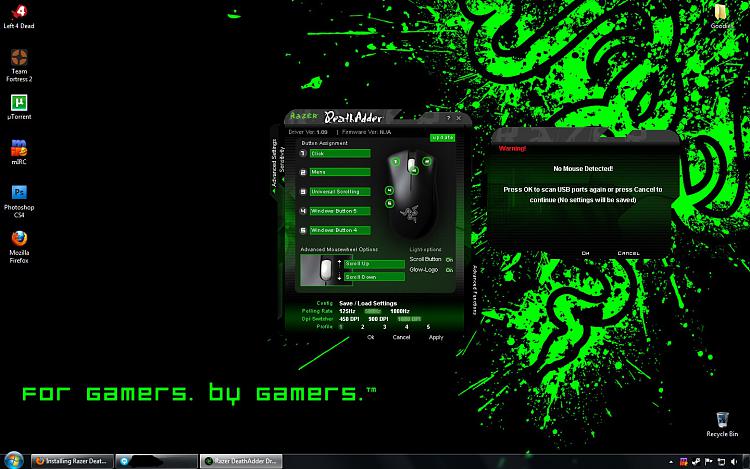Click the number 2 badge beside Menu assignment
This screenshot has height=469, width=750.
pyautogui.click(x=303, y=172)
